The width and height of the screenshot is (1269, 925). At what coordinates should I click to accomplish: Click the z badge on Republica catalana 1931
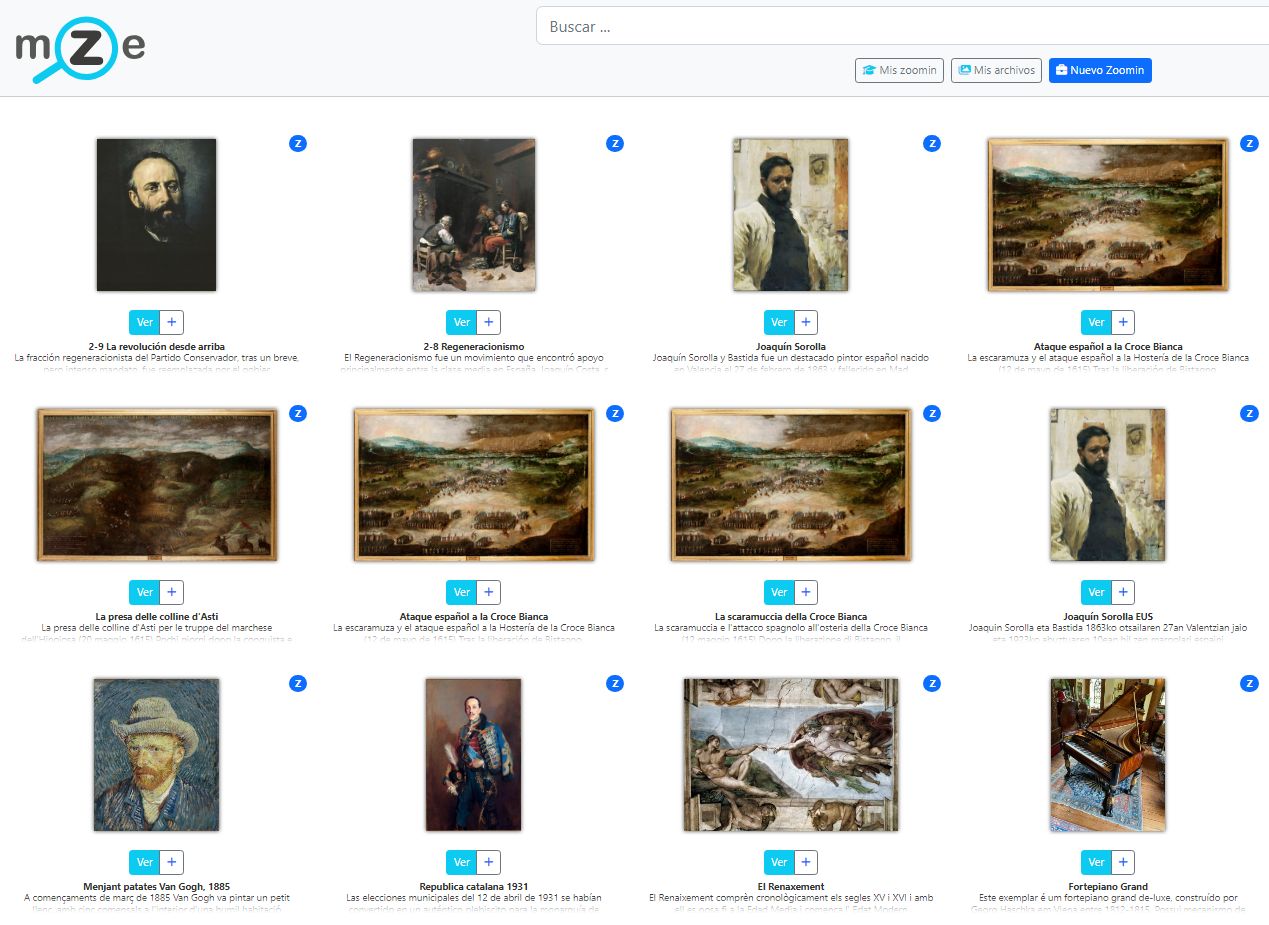615,683
